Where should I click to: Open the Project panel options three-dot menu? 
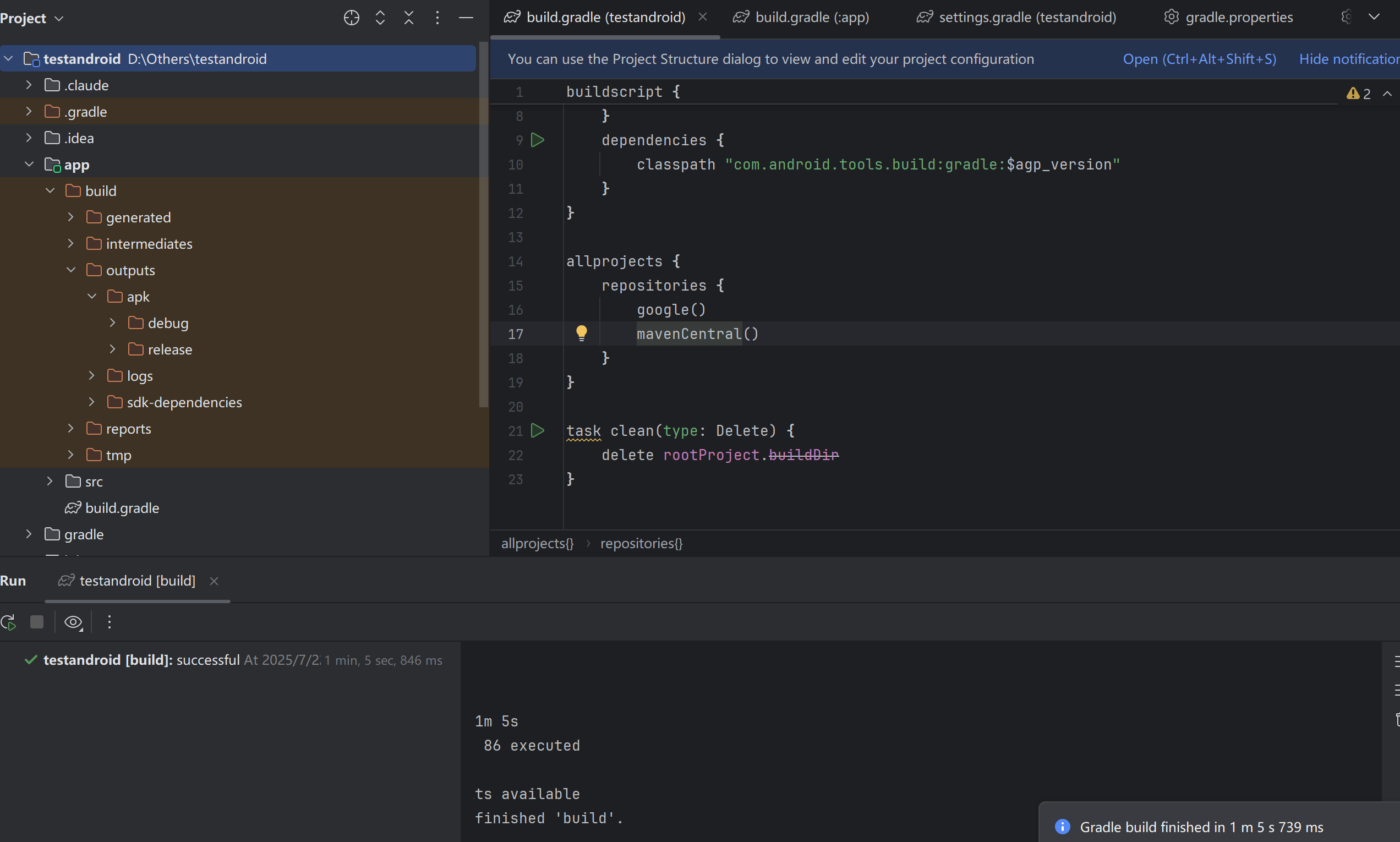[x=437, y=18]
